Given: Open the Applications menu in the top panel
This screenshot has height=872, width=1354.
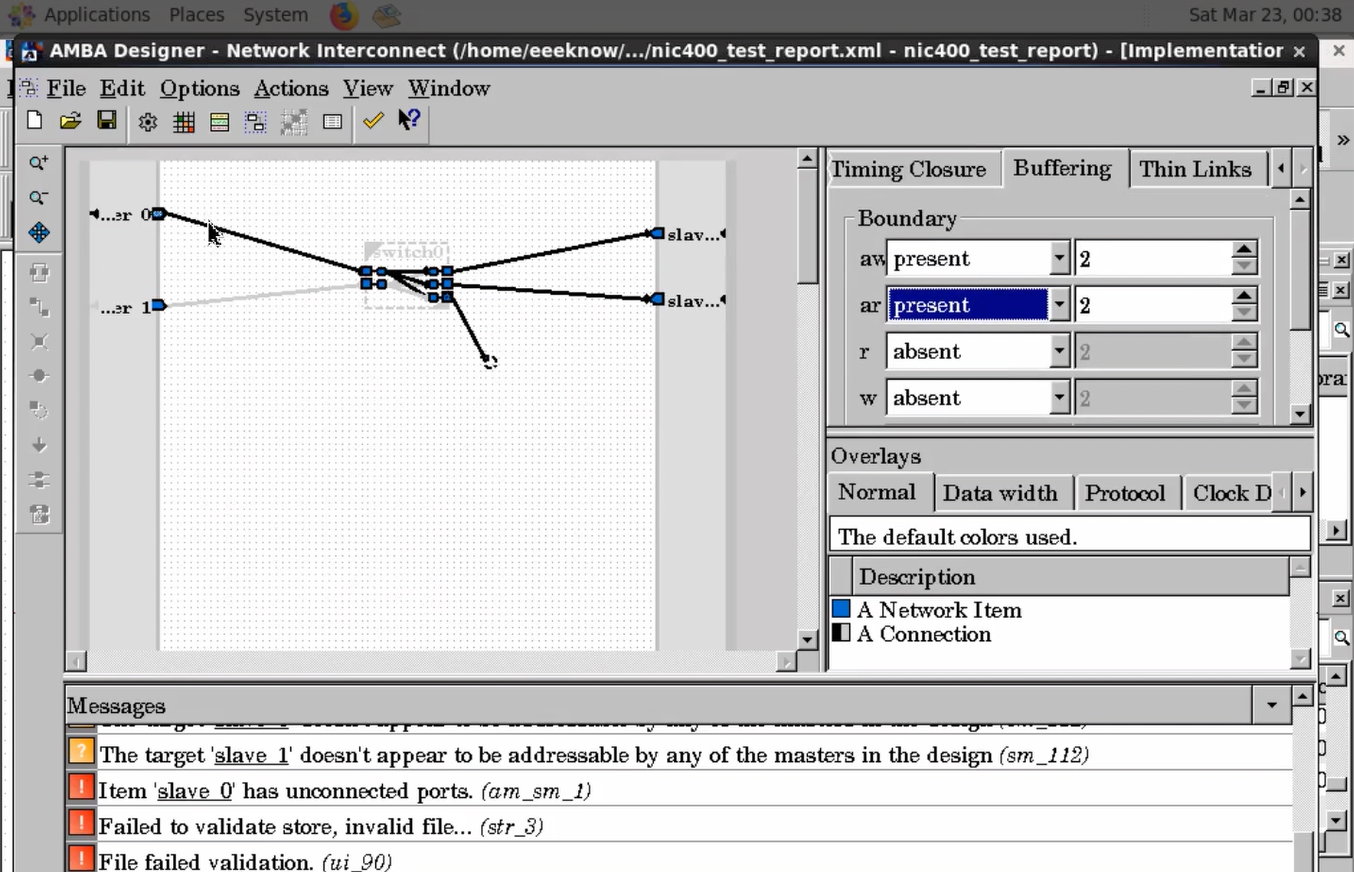Looking at the screenshot, I should click(97, 15).
